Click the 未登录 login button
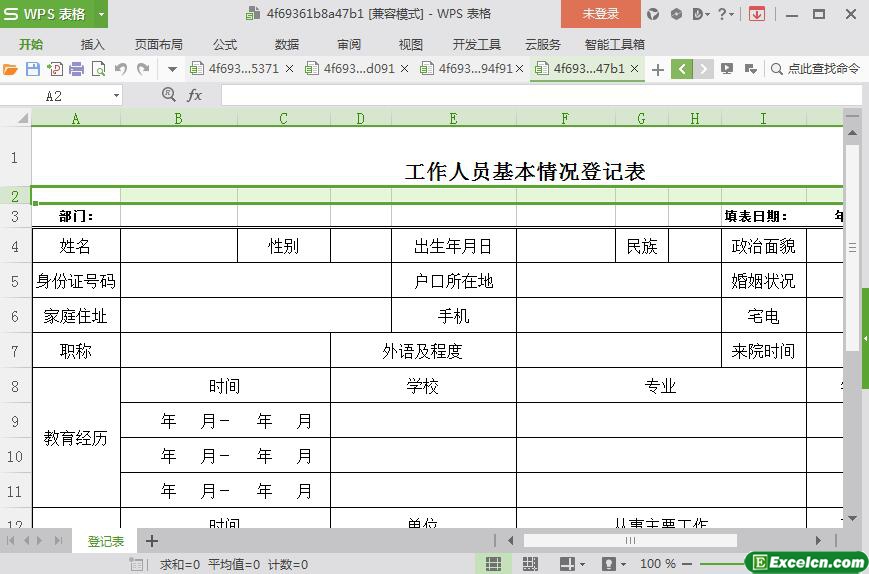Viewport: 869px width, 574px height. coord(601,14)
